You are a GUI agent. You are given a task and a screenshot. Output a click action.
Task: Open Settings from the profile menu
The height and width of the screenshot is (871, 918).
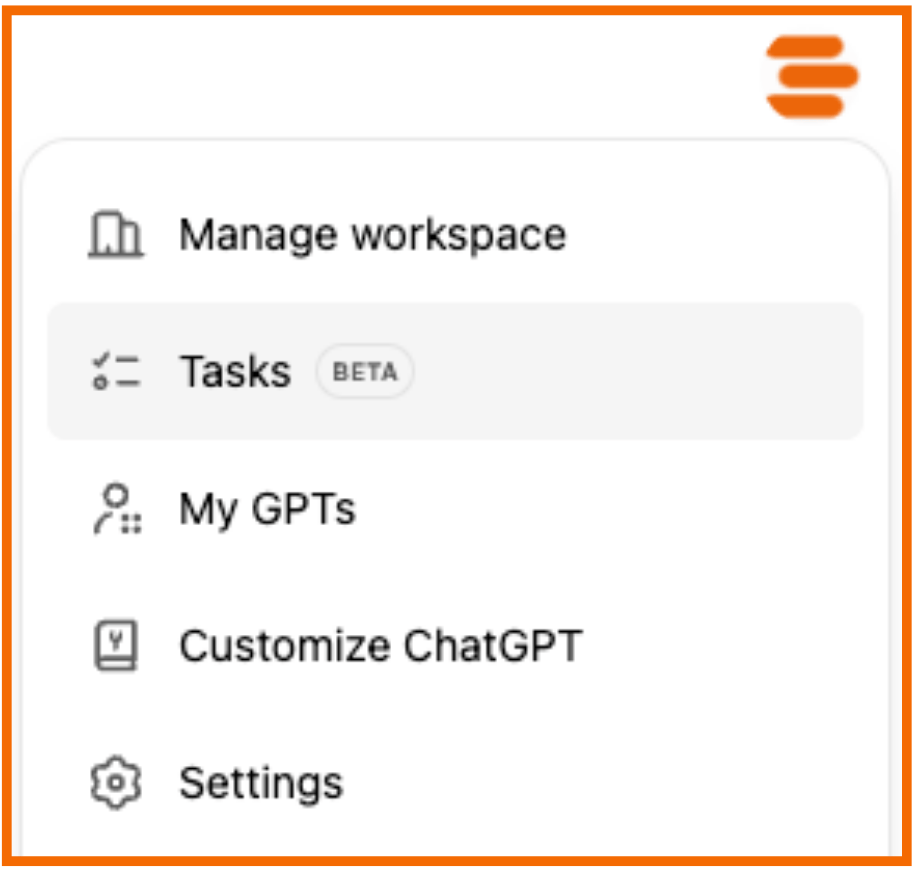[260, 783]
